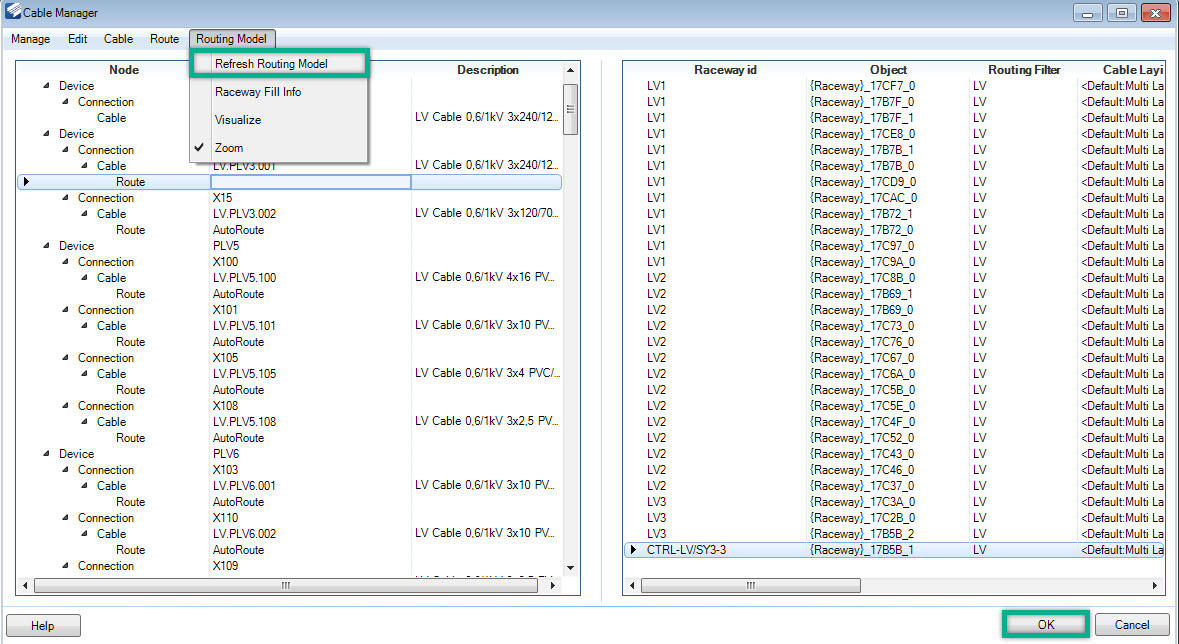This screenshot has height=644, width=1179.
Task: Click left pane scroll right arrow
Action: 553,585
